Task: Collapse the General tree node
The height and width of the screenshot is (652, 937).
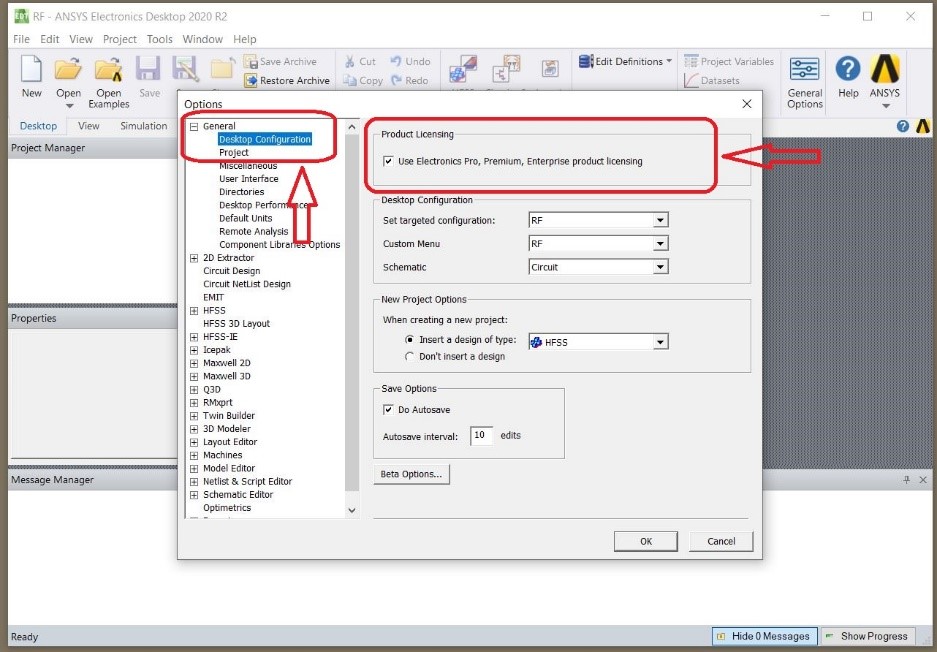Action: [194, 127]
